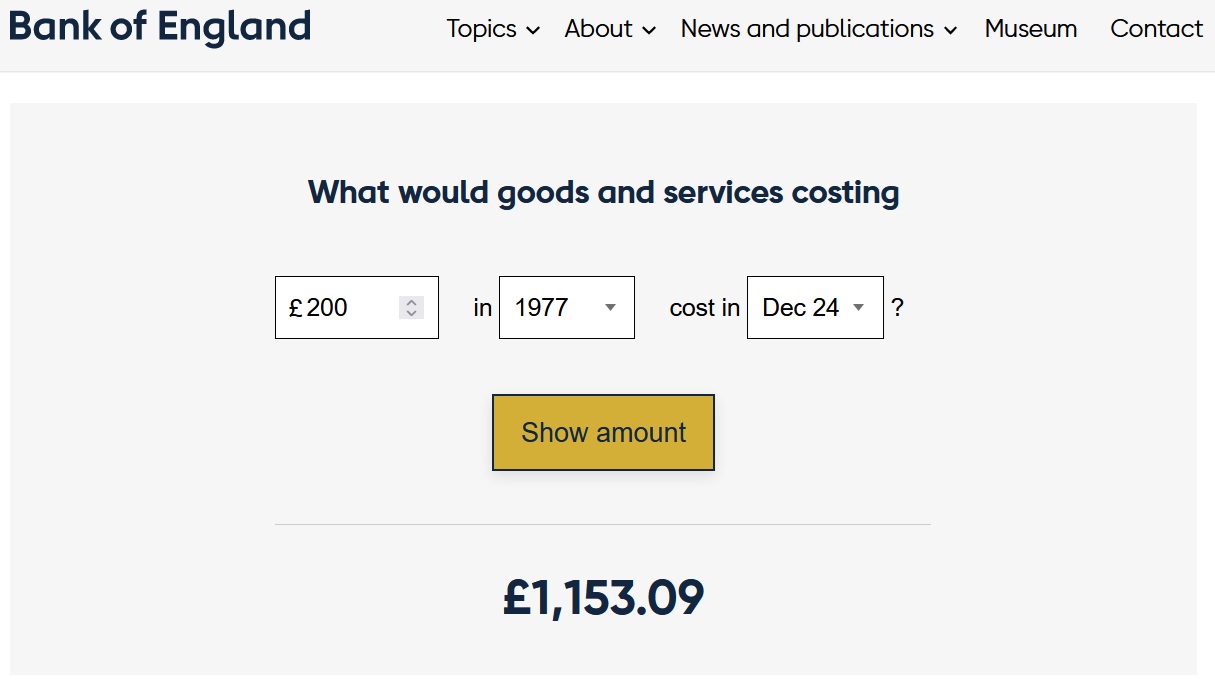Open News and publications menu

[x=819, y=29]
